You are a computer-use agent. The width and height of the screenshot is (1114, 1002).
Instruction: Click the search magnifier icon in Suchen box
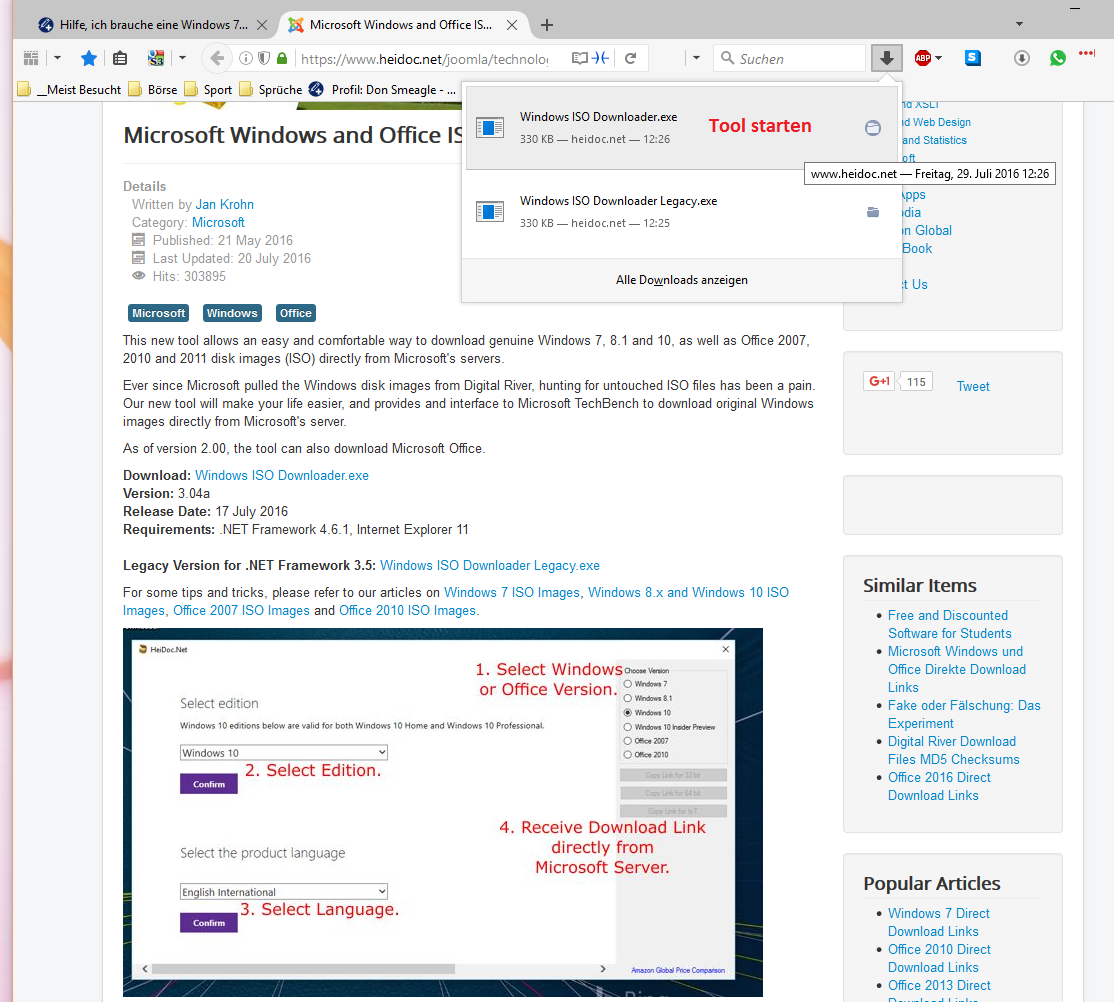click(728, 58)
